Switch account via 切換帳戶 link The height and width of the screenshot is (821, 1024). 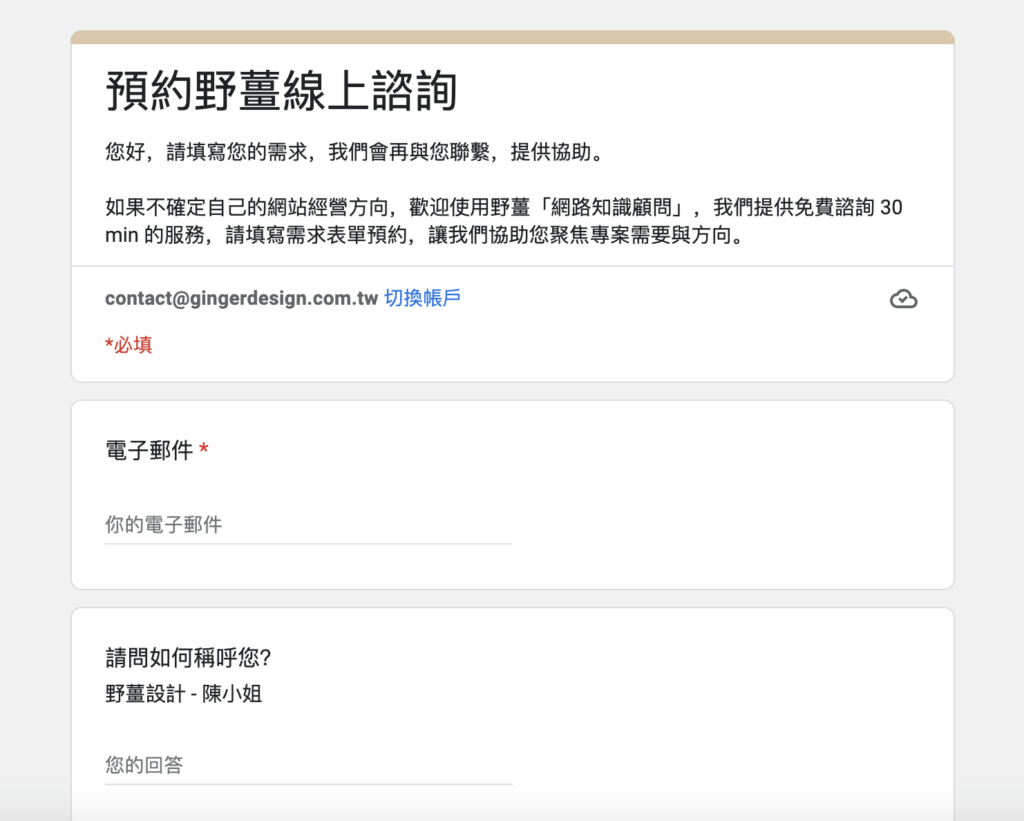(423, 298)
